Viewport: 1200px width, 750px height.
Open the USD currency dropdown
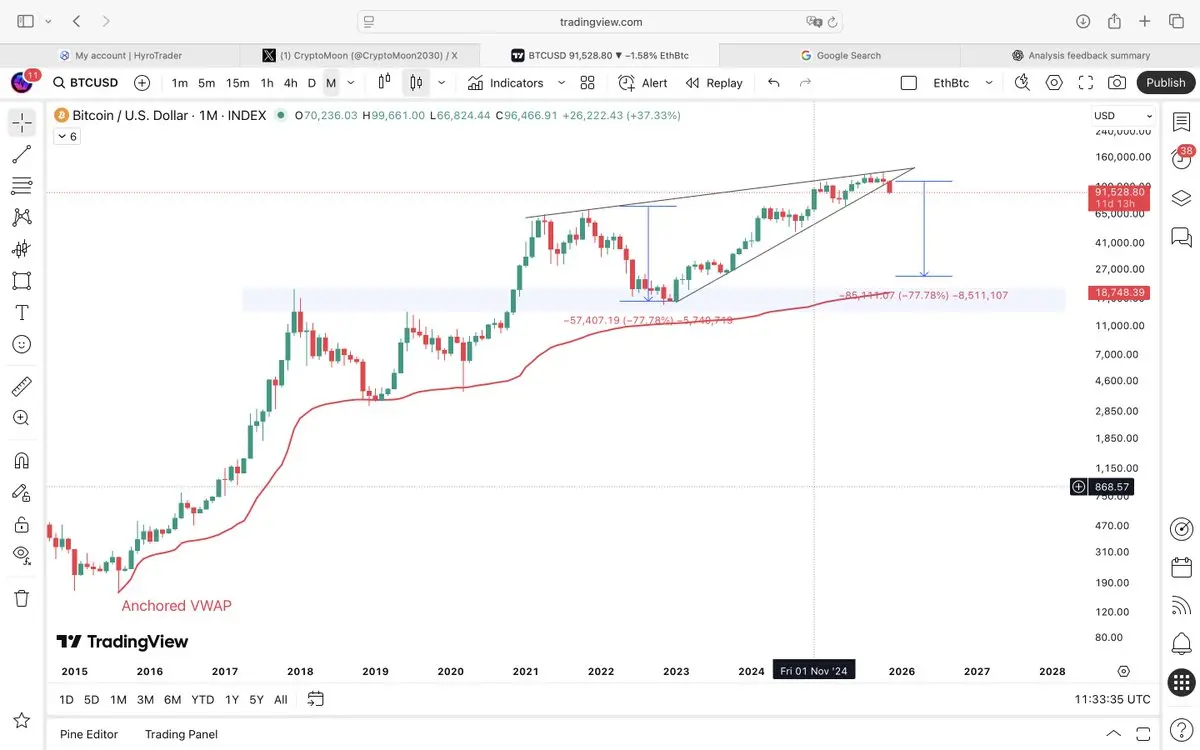coord(1122,116)
